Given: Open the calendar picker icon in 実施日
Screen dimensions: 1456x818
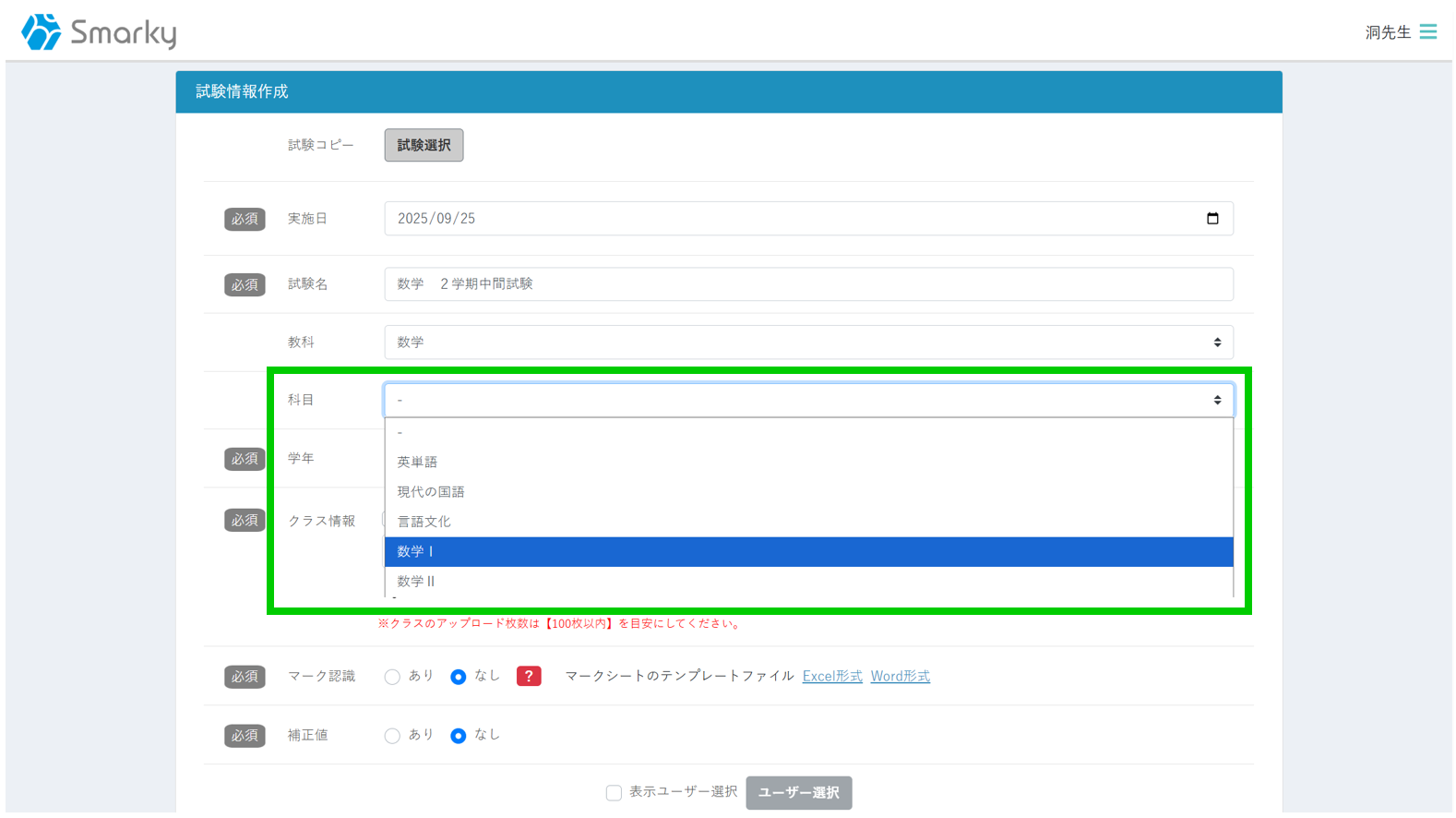Looking at the screenshot, I should [x=1212, y=219].
